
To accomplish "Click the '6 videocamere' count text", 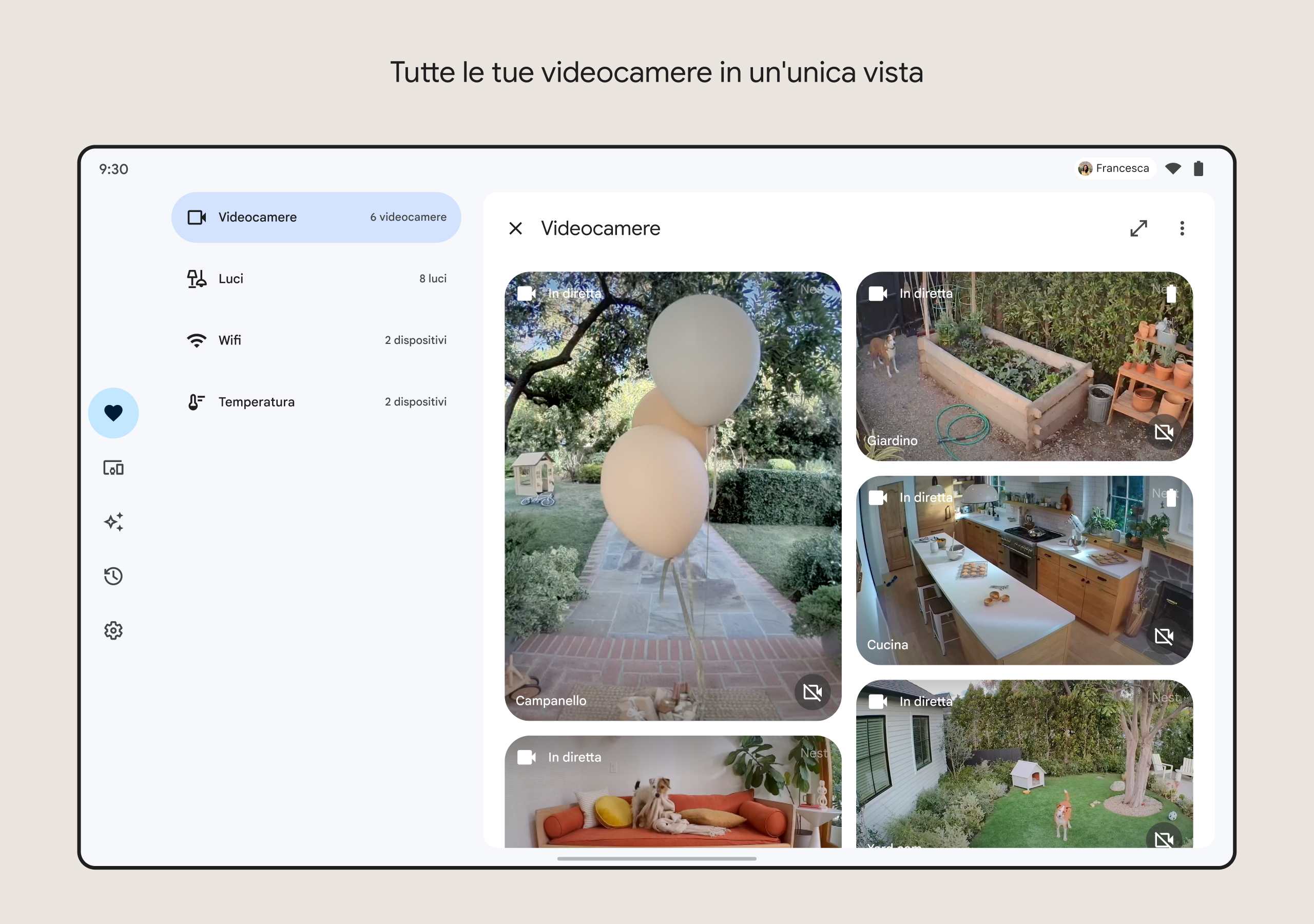I will click(x=408, y=217).
